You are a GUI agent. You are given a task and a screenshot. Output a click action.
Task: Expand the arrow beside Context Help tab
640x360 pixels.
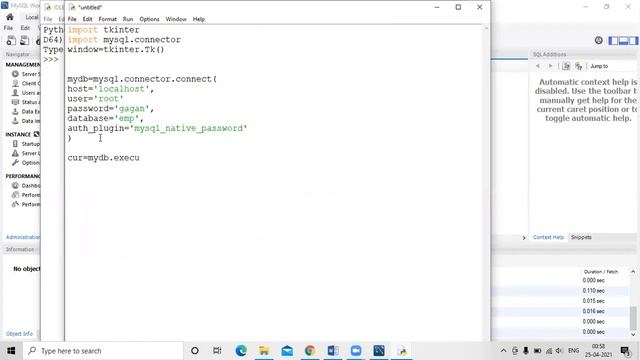tap(524, 238)
